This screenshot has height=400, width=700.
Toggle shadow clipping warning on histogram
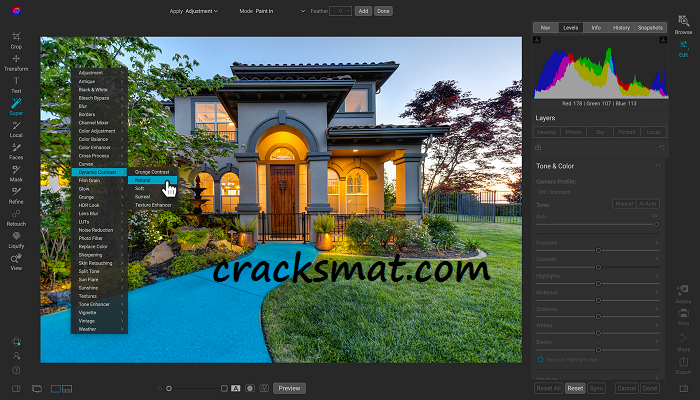[537, 40]
